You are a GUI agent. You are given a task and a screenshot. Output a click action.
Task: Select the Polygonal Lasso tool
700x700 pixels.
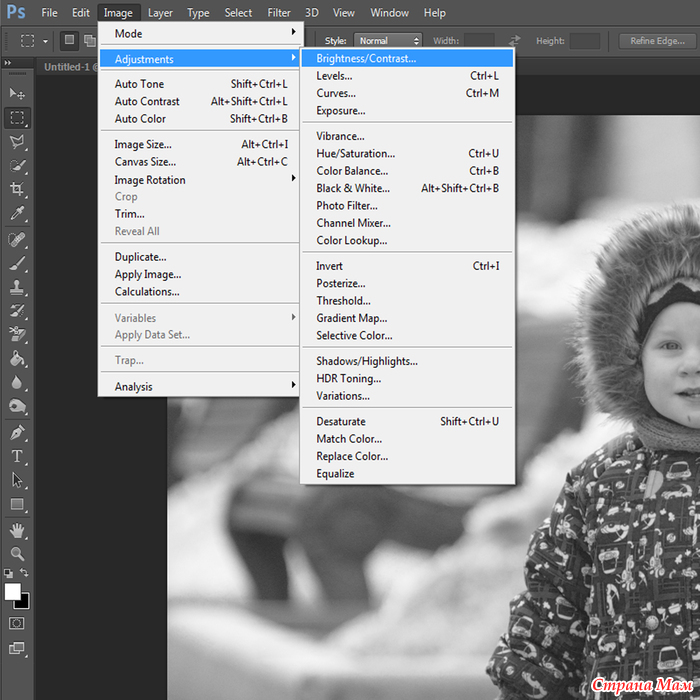point(17,142)
